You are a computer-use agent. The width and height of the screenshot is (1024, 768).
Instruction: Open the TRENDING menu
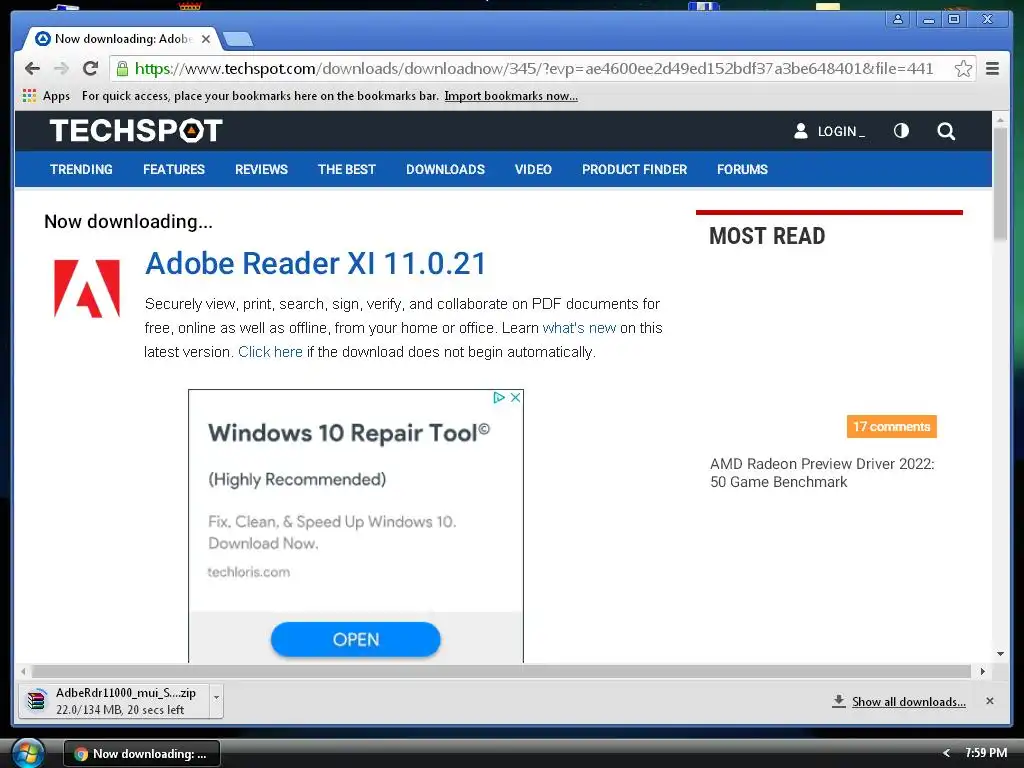click(x=81, y=170)
